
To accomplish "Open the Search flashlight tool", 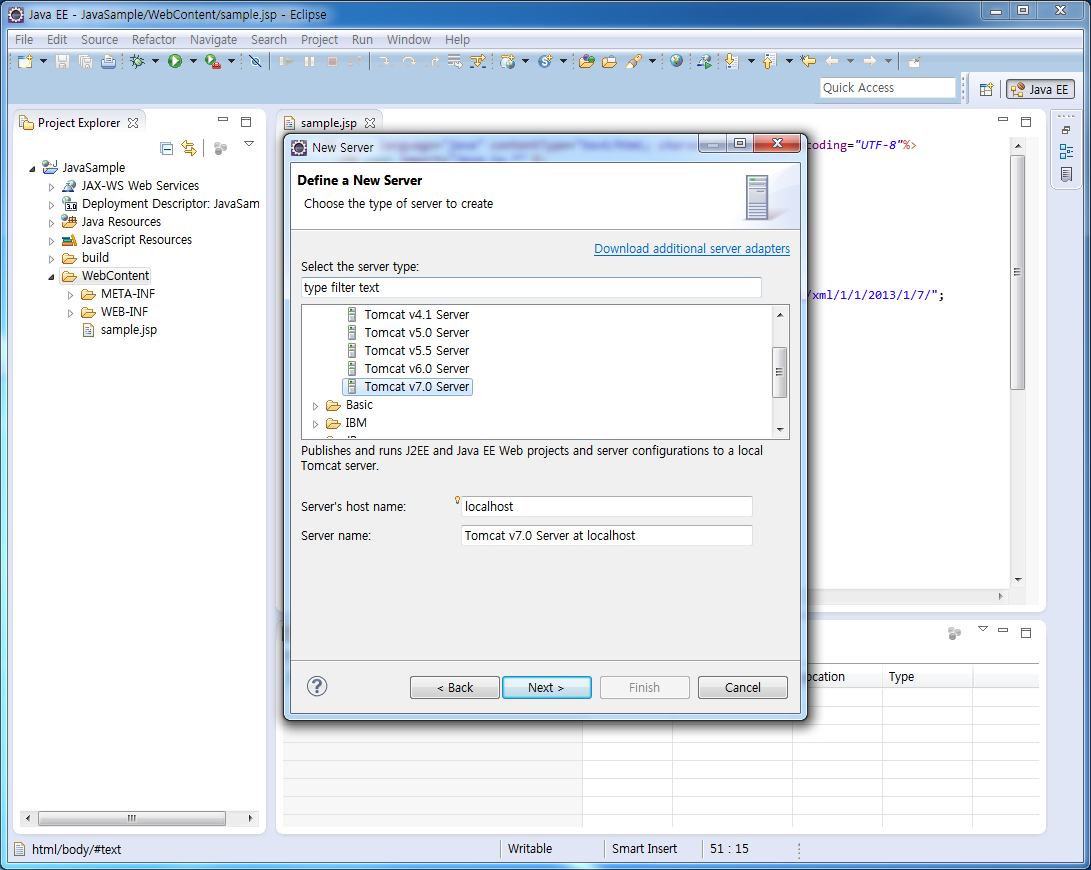I will pos(636,61).
